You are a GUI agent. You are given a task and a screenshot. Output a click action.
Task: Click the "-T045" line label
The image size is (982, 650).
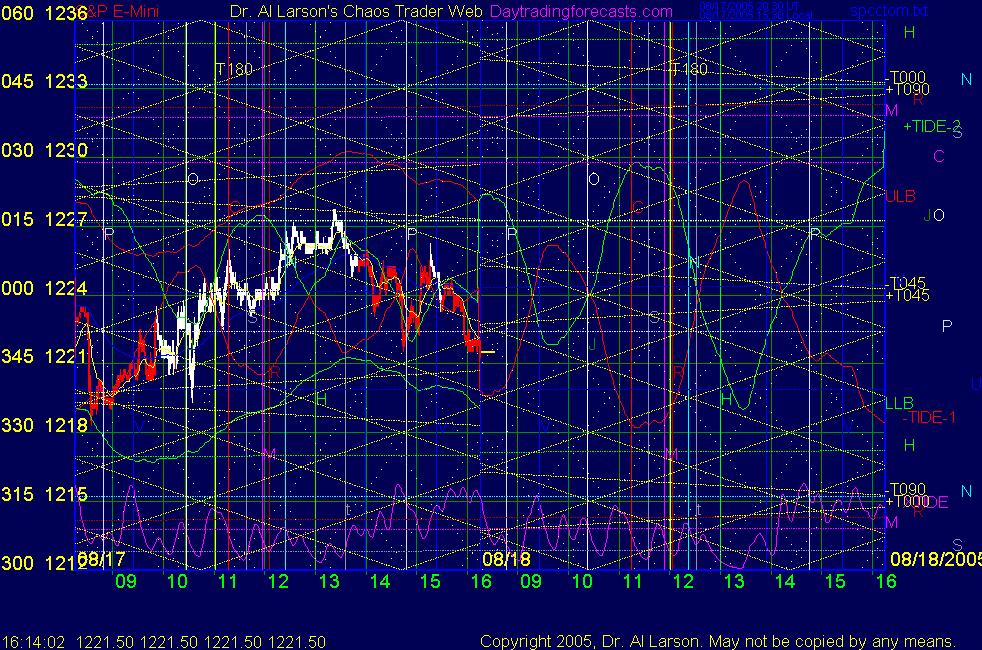906,283
